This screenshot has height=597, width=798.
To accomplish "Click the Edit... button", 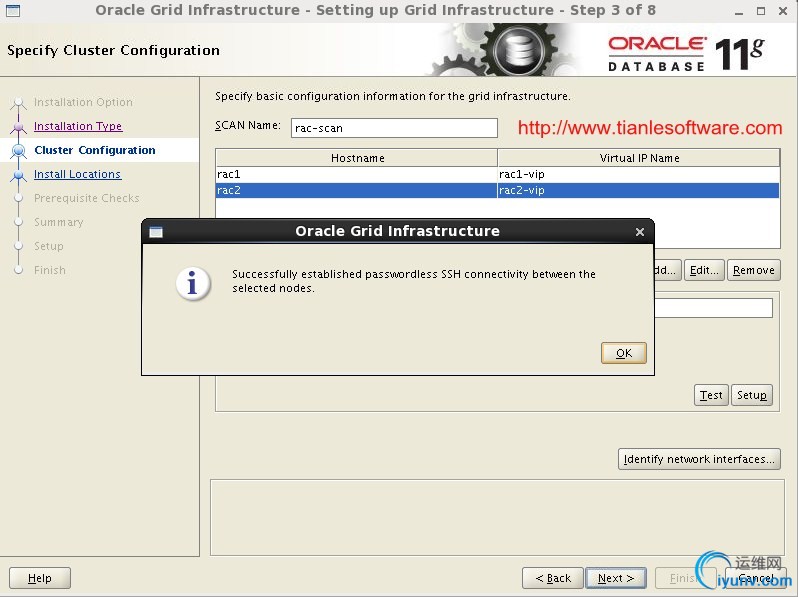I will (704, 270).
